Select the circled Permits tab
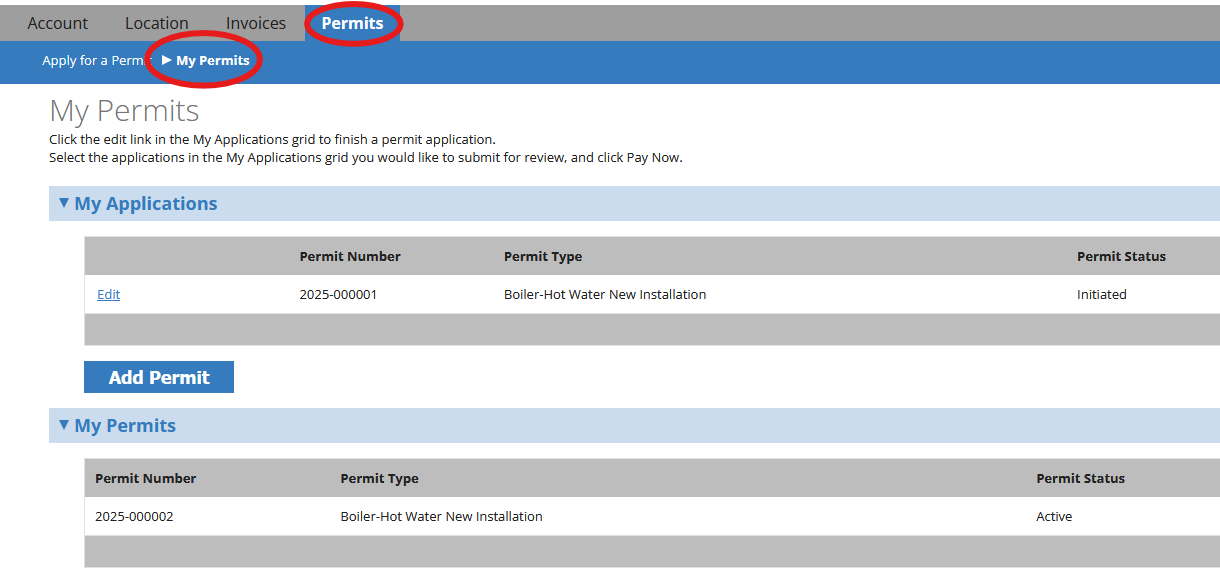Viewport: 1220px width, 585px height. [352, 23]
